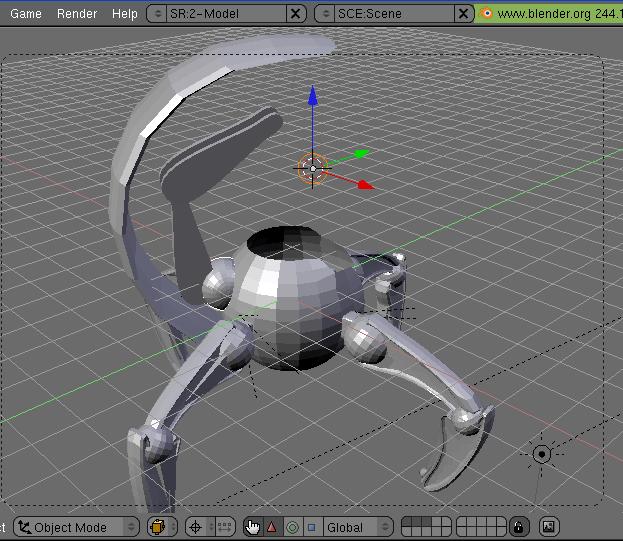Toggle the layer lock padlock icon
Screen dimensions: 623x541
[519, 527]
